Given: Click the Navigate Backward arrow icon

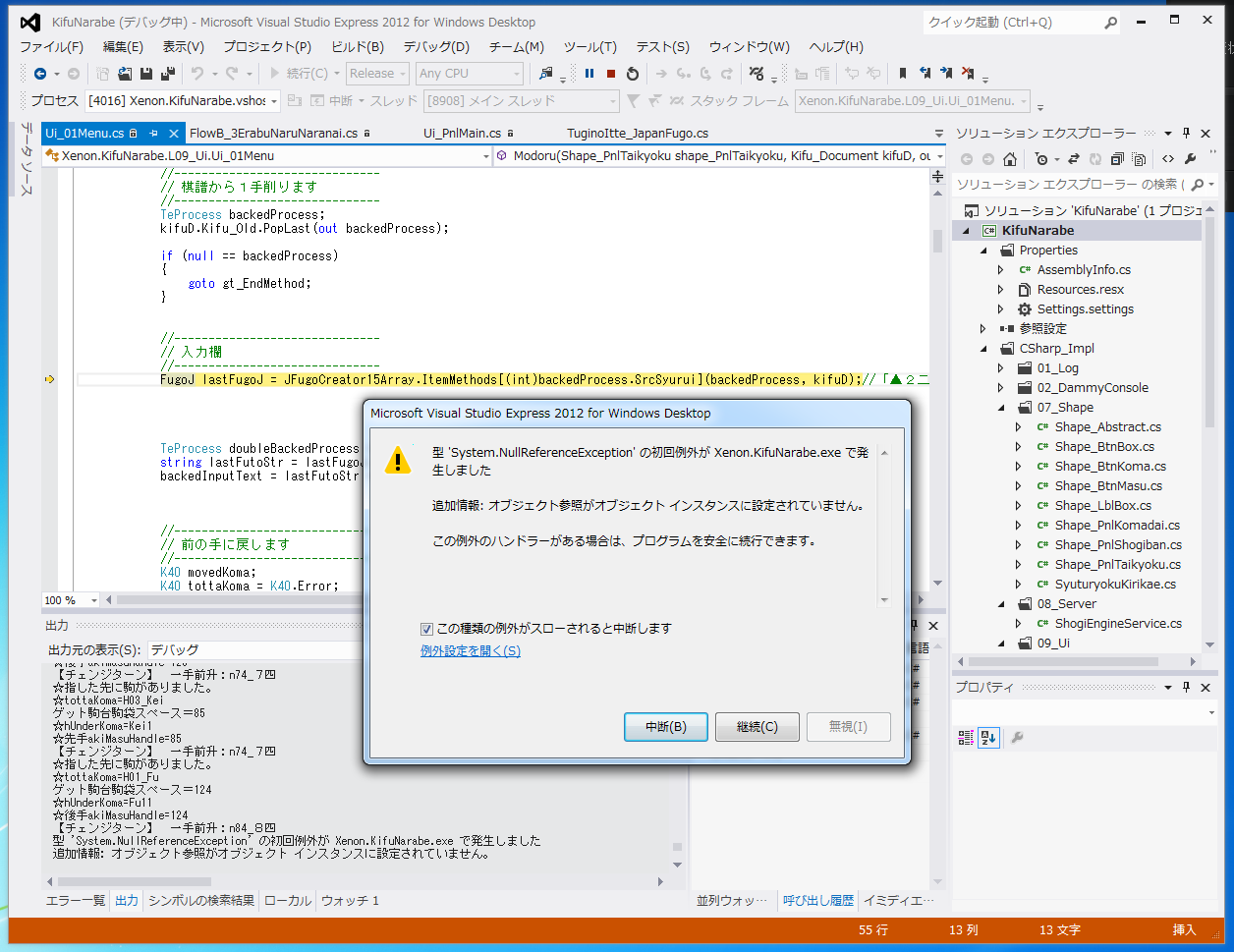Looking at the screenshot, I should pyautogui.click(x=40, y=74).
